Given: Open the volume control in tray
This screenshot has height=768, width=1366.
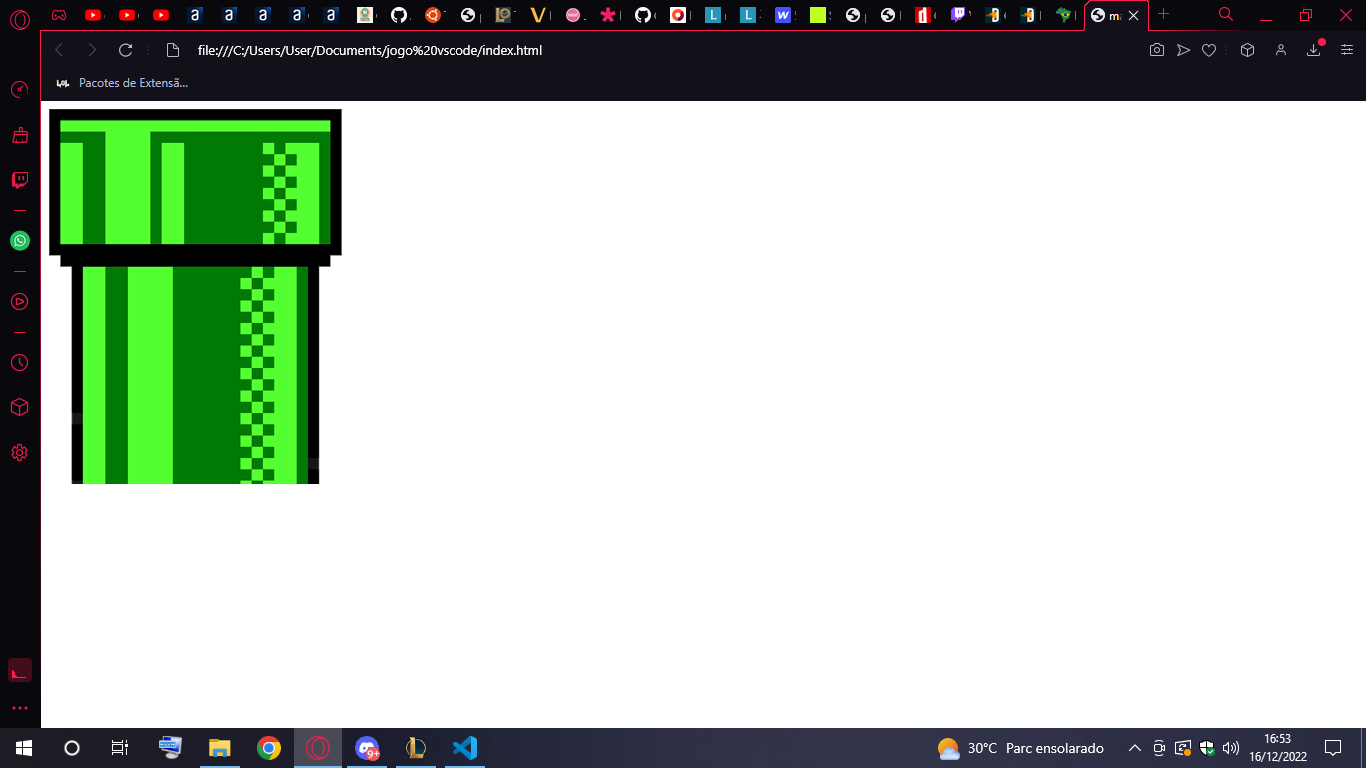Looking at the screenshot, I should coord(1232,748).
